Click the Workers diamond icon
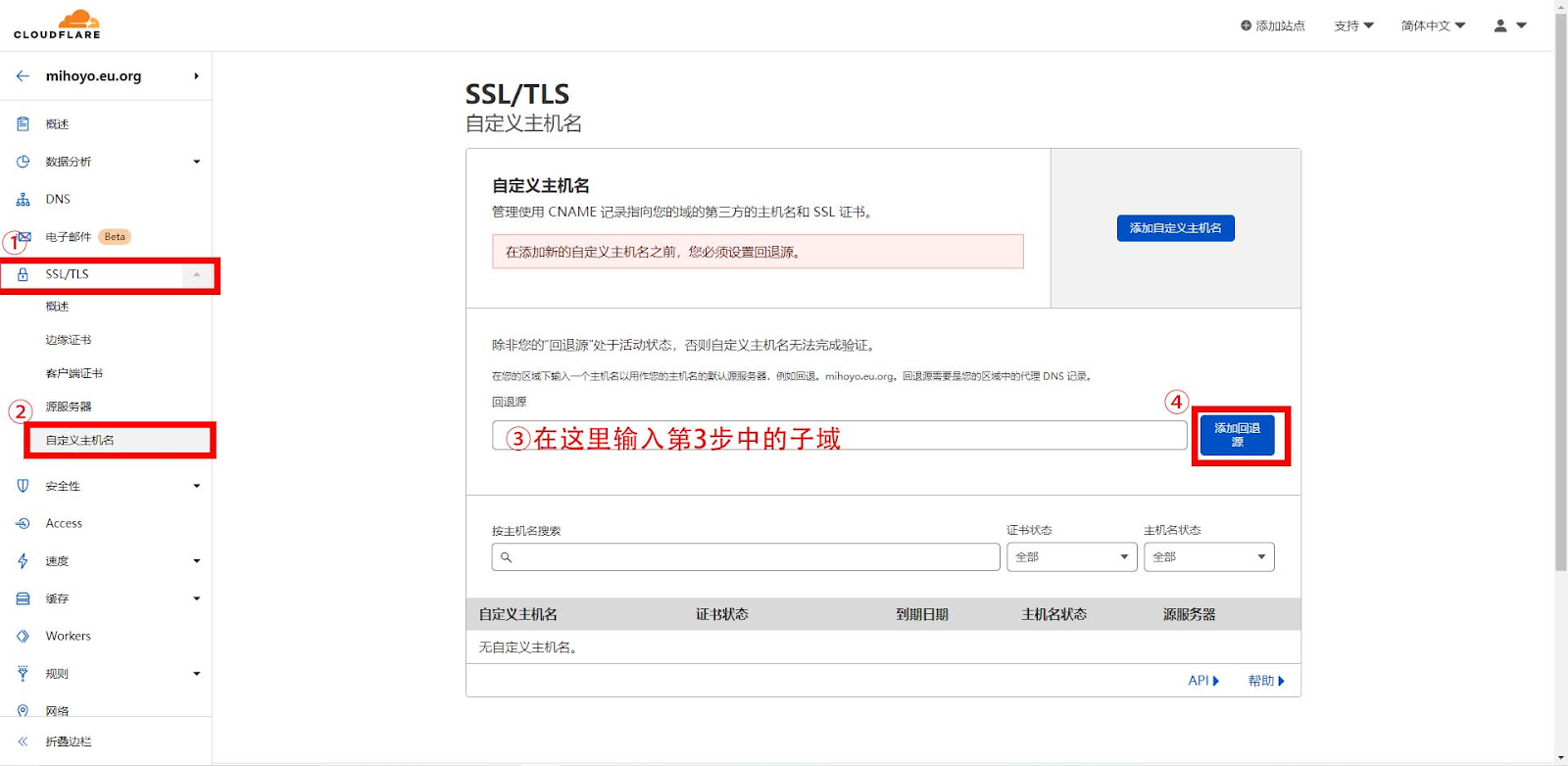This screenshot has height=766, width=1568. click(x=23, y=636)
